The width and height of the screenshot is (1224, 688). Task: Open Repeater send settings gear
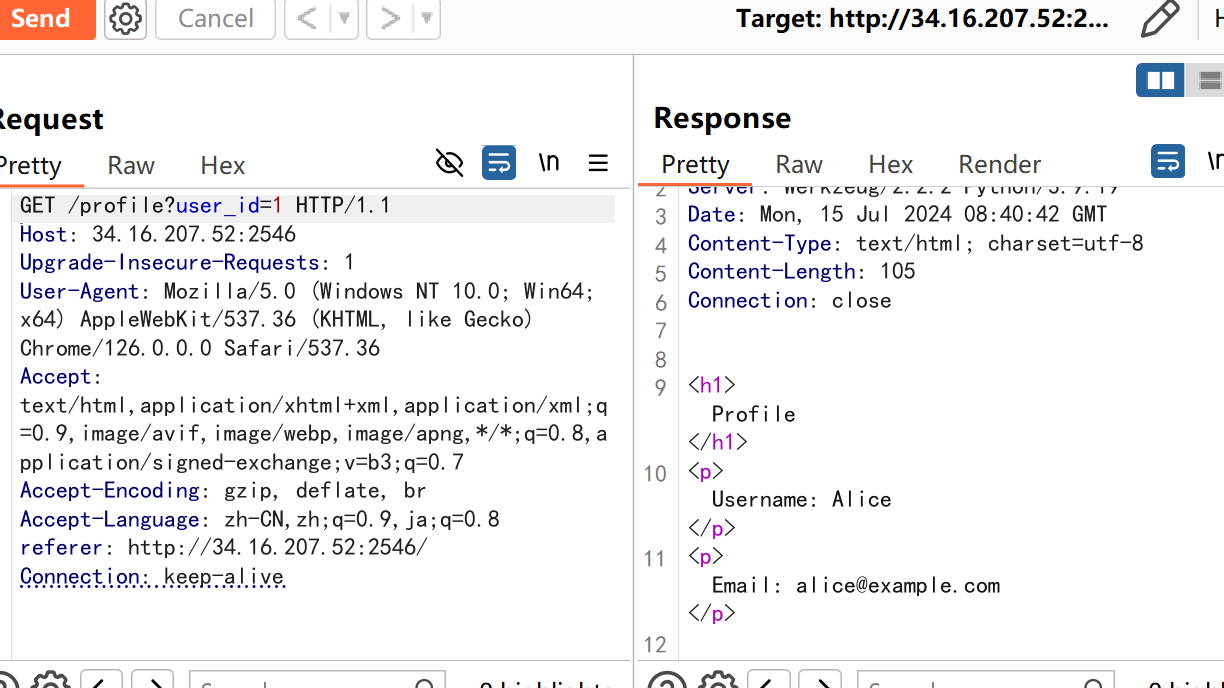coord(125,18)
